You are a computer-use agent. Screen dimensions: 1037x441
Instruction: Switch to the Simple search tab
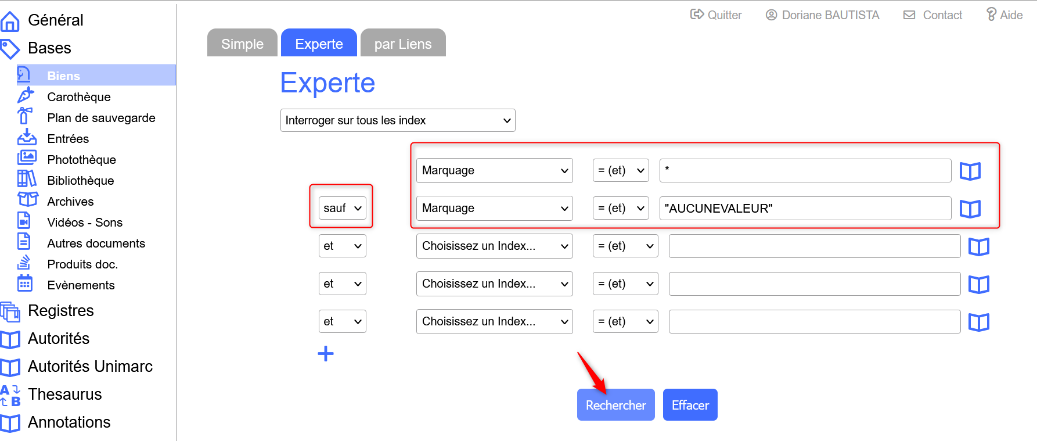(242, 43)
